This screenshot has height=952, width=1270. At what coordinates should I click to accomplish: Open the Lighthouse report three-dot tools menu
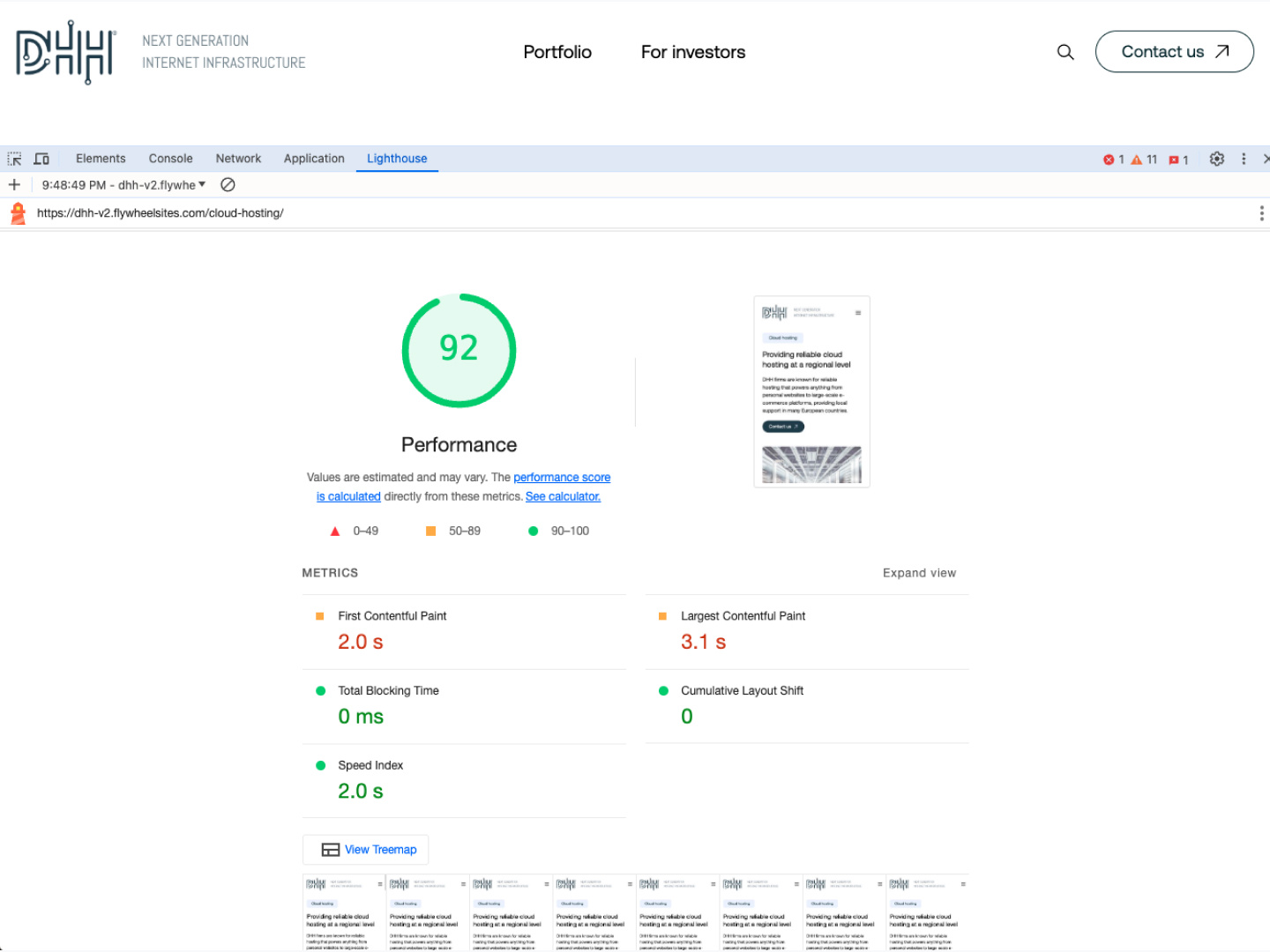point(1261,213)
